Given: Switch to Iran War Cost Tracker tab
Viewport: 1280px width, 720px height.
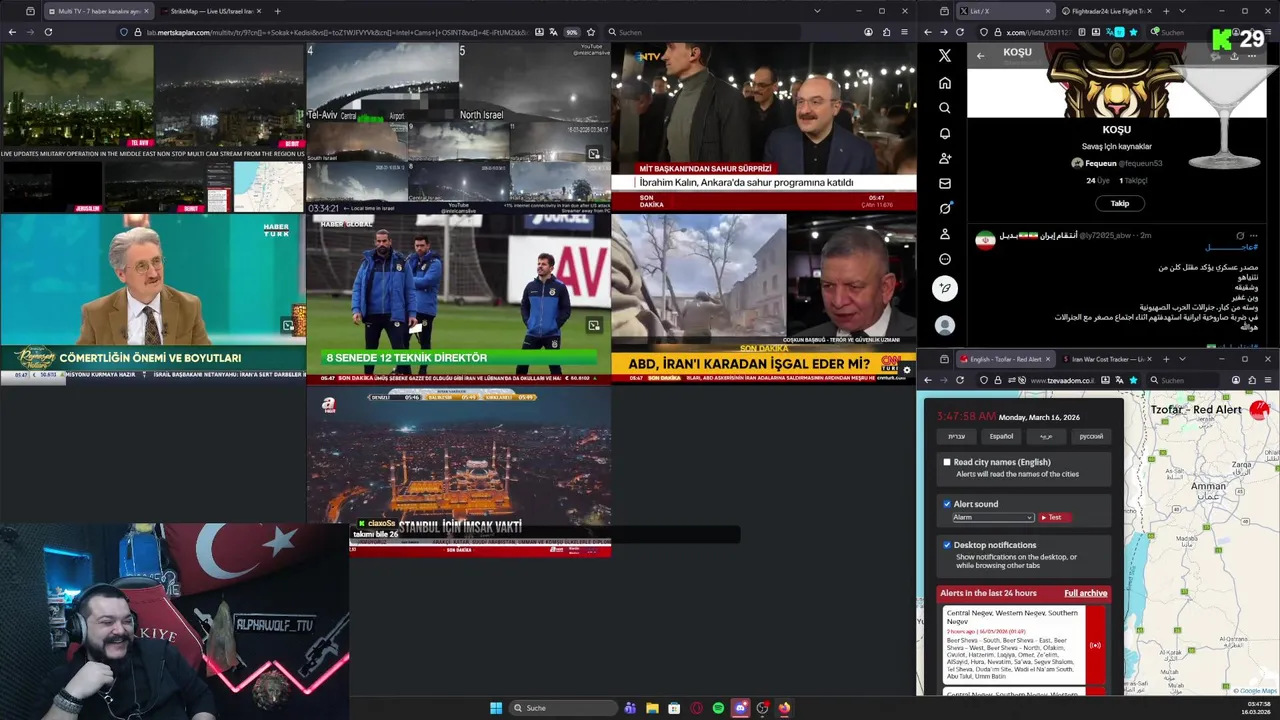Looking at the screenshot, I should 1108,359.
